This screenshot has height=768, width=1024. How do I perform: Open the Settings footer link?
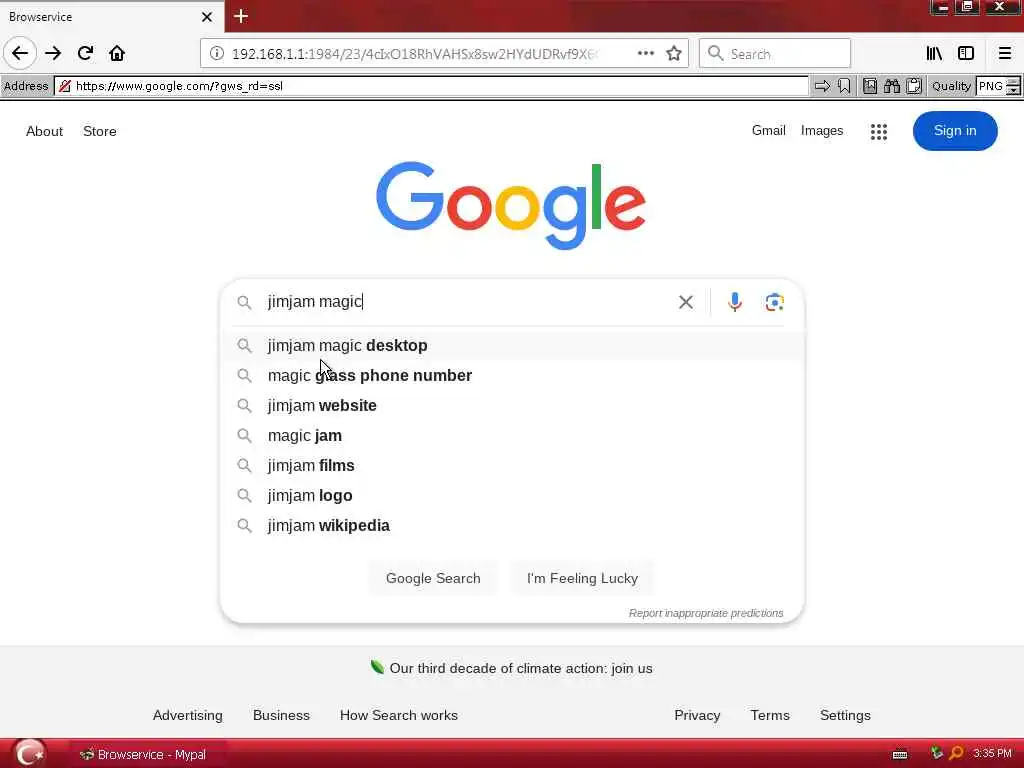(845, 715)
